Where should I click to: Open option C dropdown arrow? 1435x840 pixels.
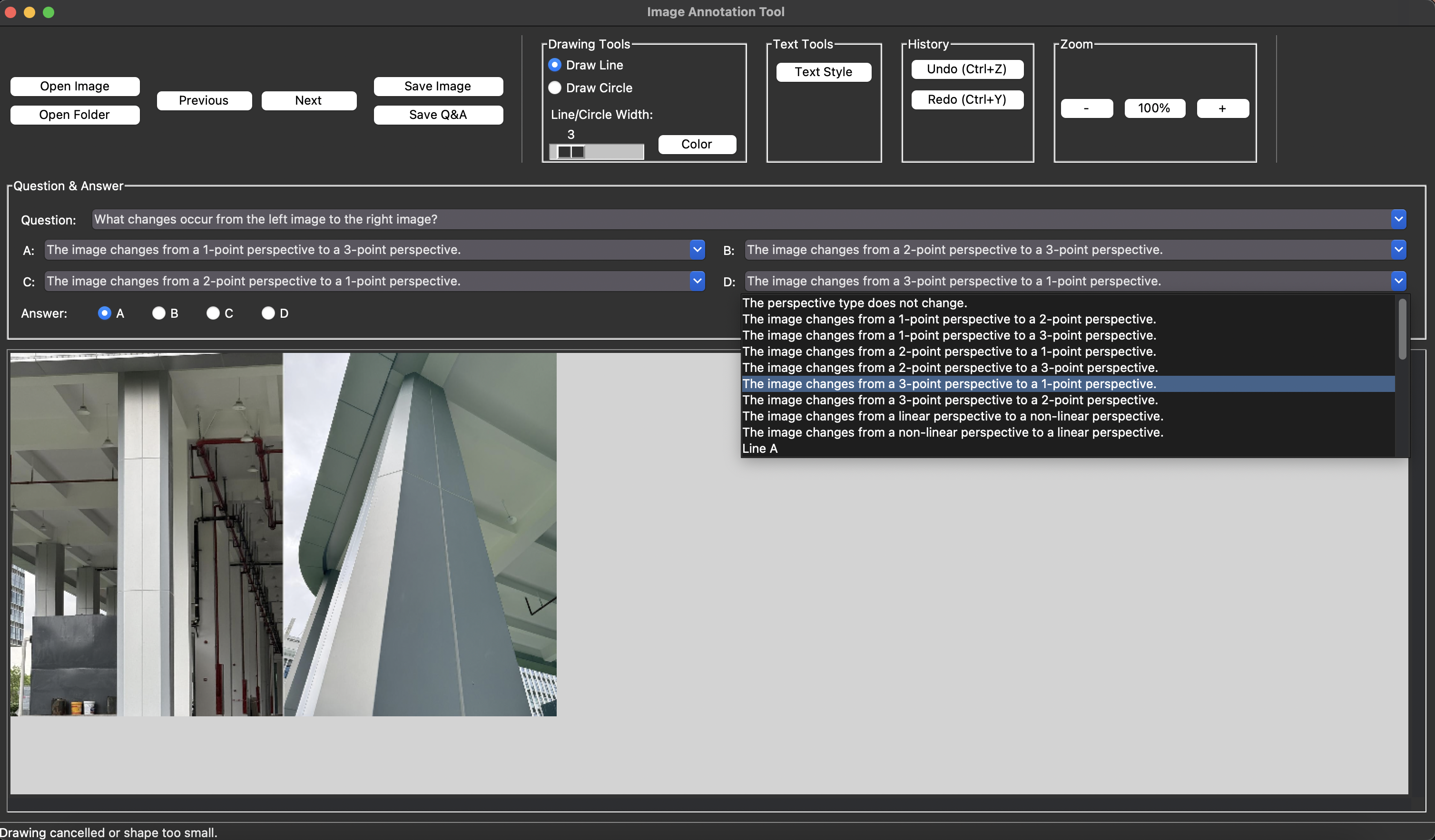(x=697, y=281)
